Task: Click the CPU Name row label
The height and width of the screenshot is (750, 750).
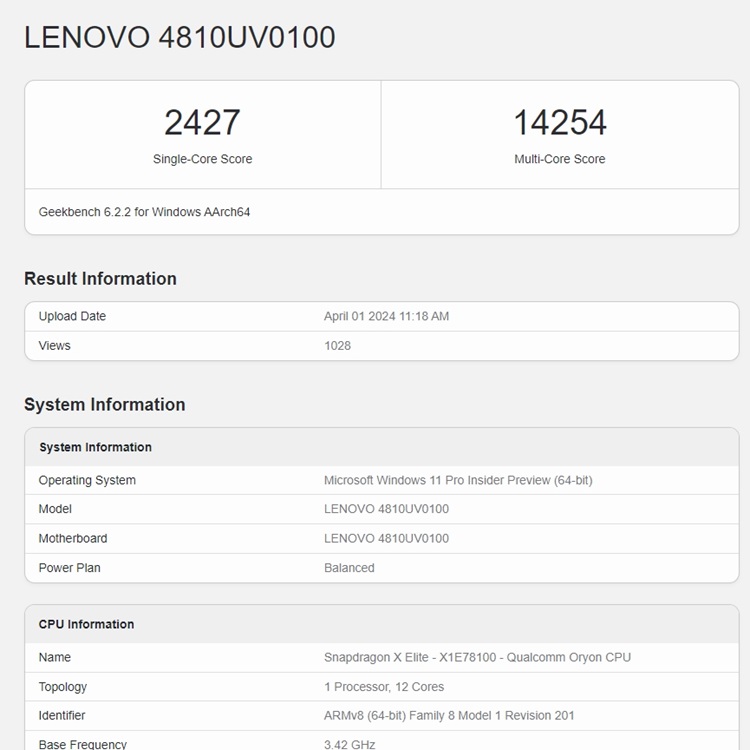Action: coord(55,657)
